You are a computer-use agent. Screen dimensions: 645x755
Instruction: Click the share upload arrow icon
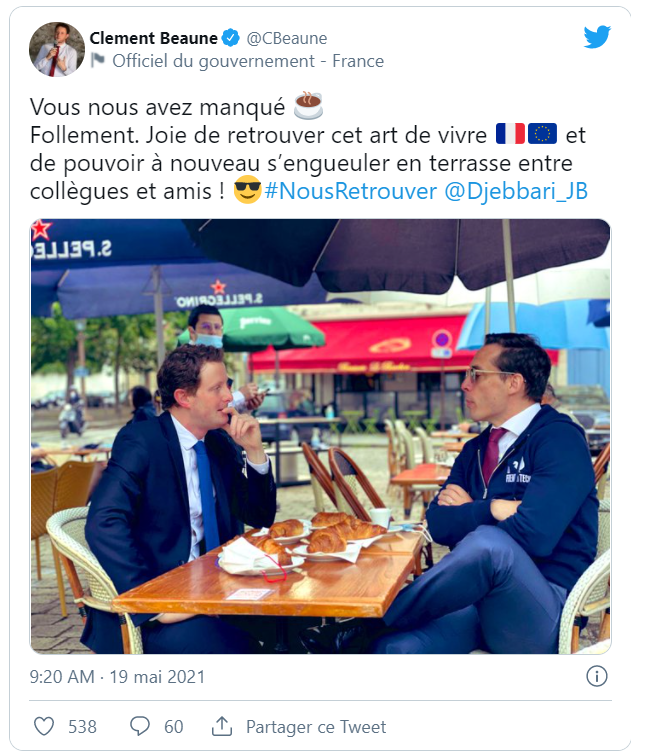click(222, 726)
